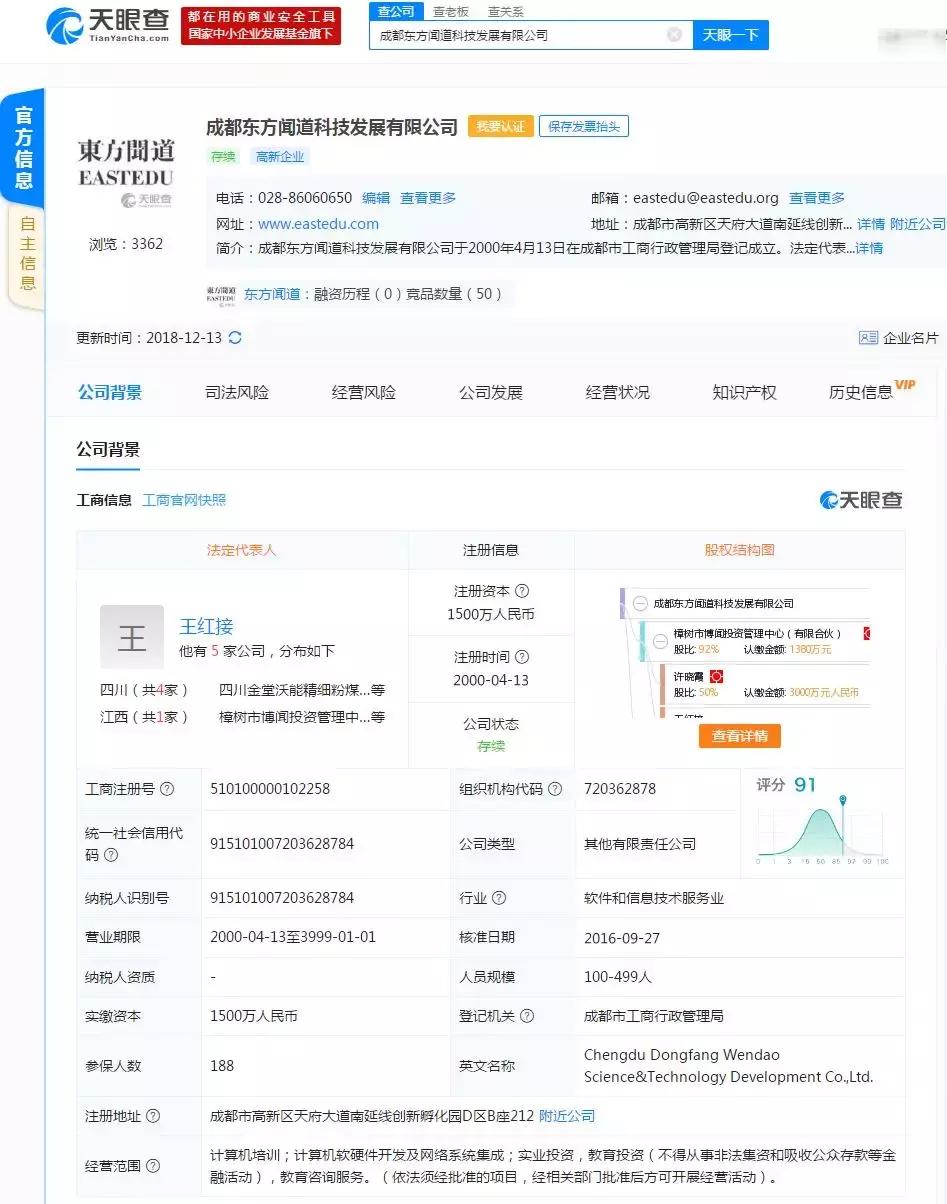This screenshot has width=947, height=1204.
Task: Open the website link www.eastedu.com
Action: [x=318, y=223]
